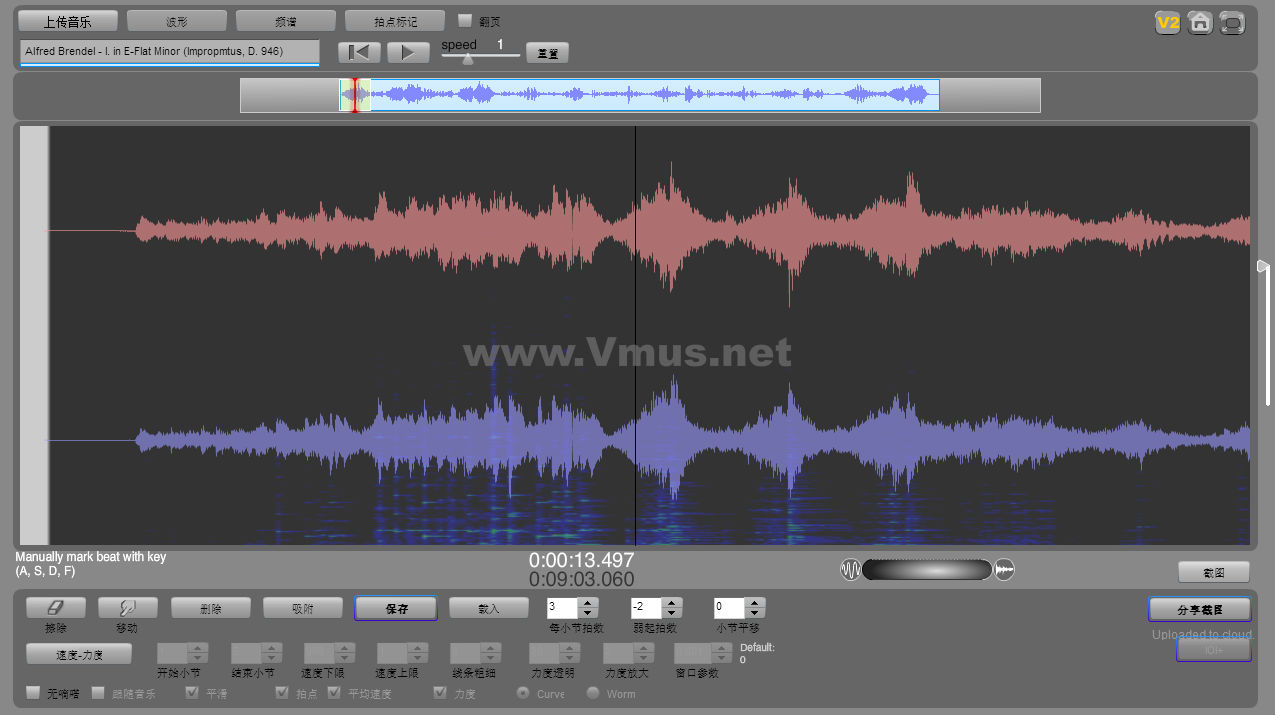The width and height of the screenshot is (1275, 715).
Task: Click the 删除 (delete) button
Action: (x=211, y=608)
